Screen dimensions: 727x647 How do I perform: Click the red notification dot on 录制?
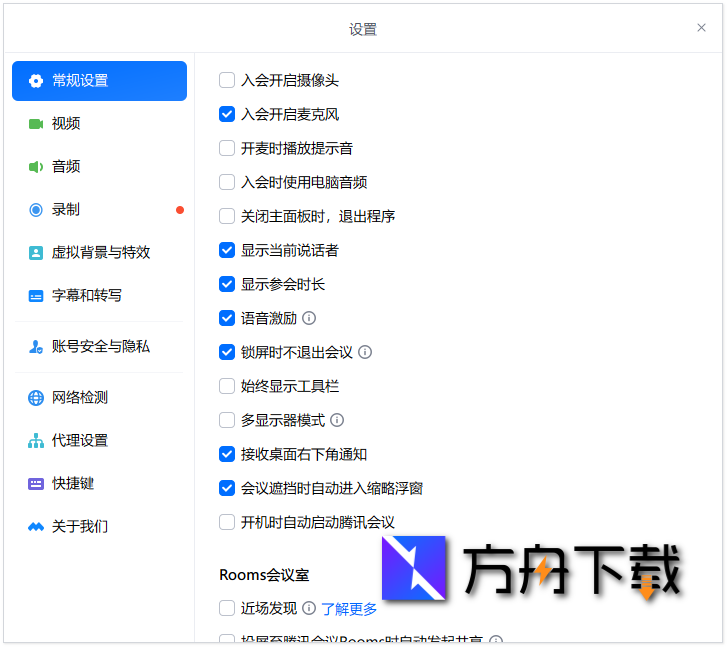(180, 210)
